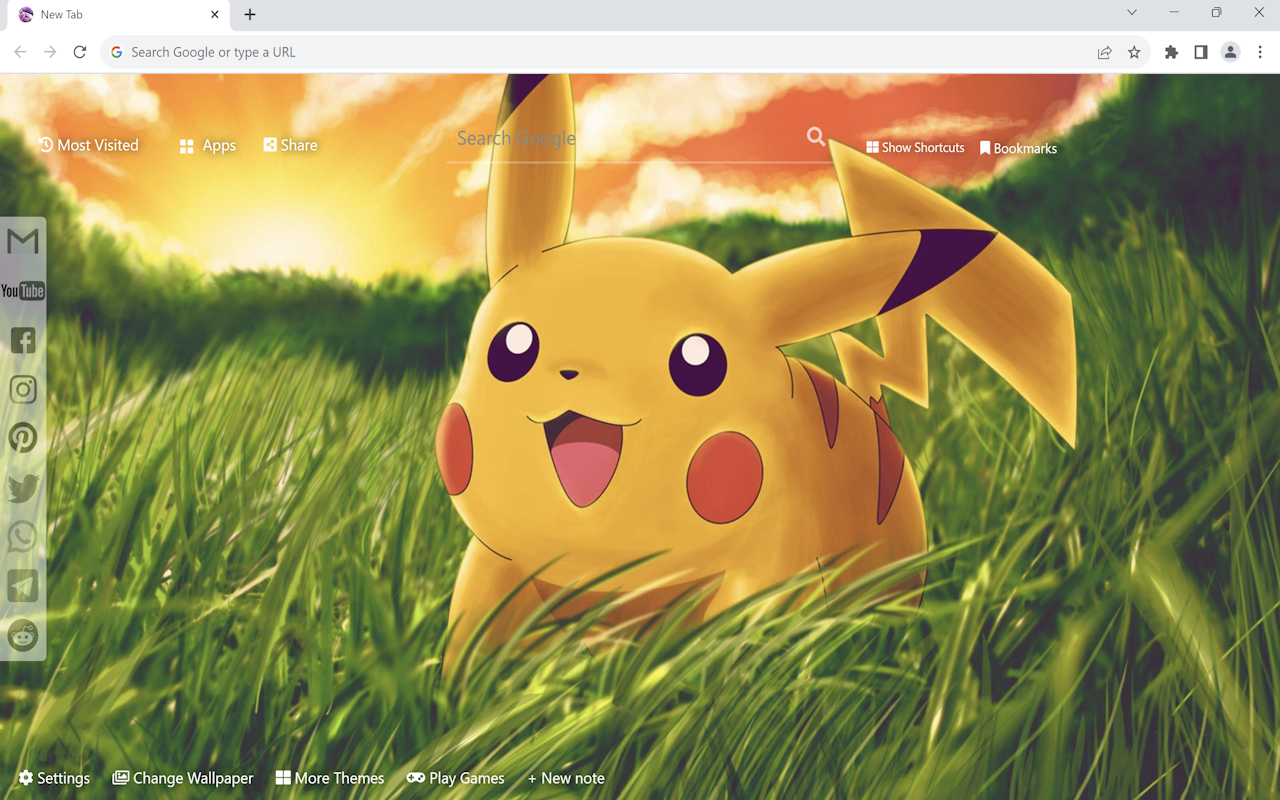Open Telegram sidebar shortcut
The image size is (1280, 800).
coord(23,586)
